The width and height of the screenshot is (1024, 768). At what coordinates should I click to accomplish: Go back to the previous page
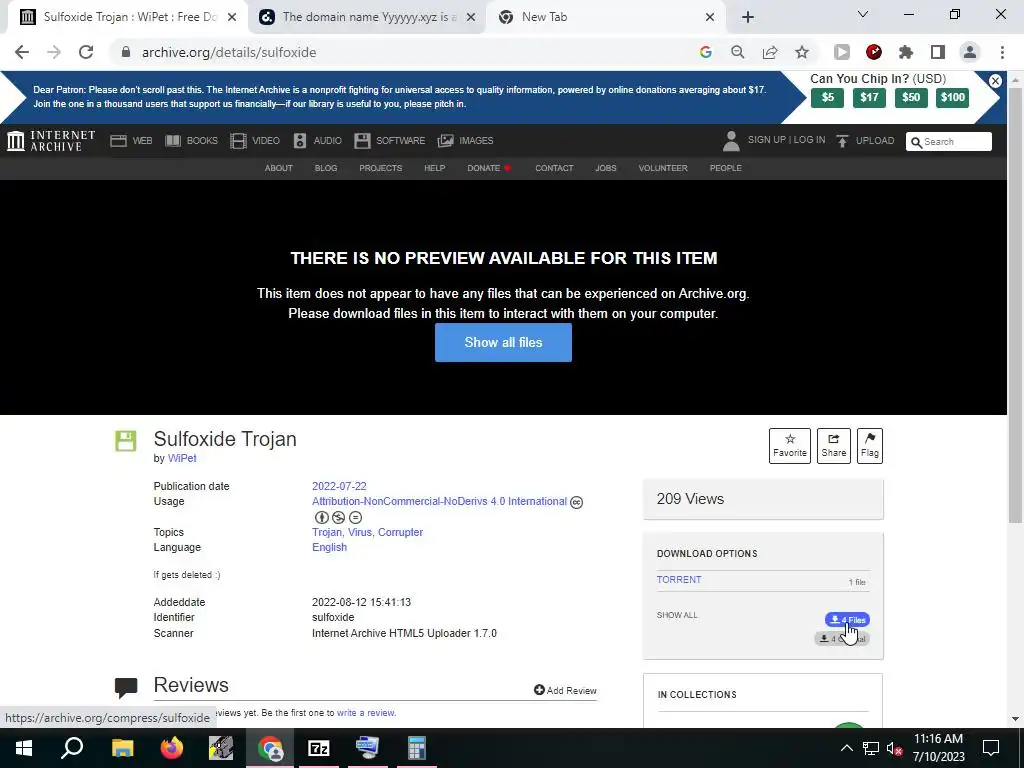coord(22,52)
